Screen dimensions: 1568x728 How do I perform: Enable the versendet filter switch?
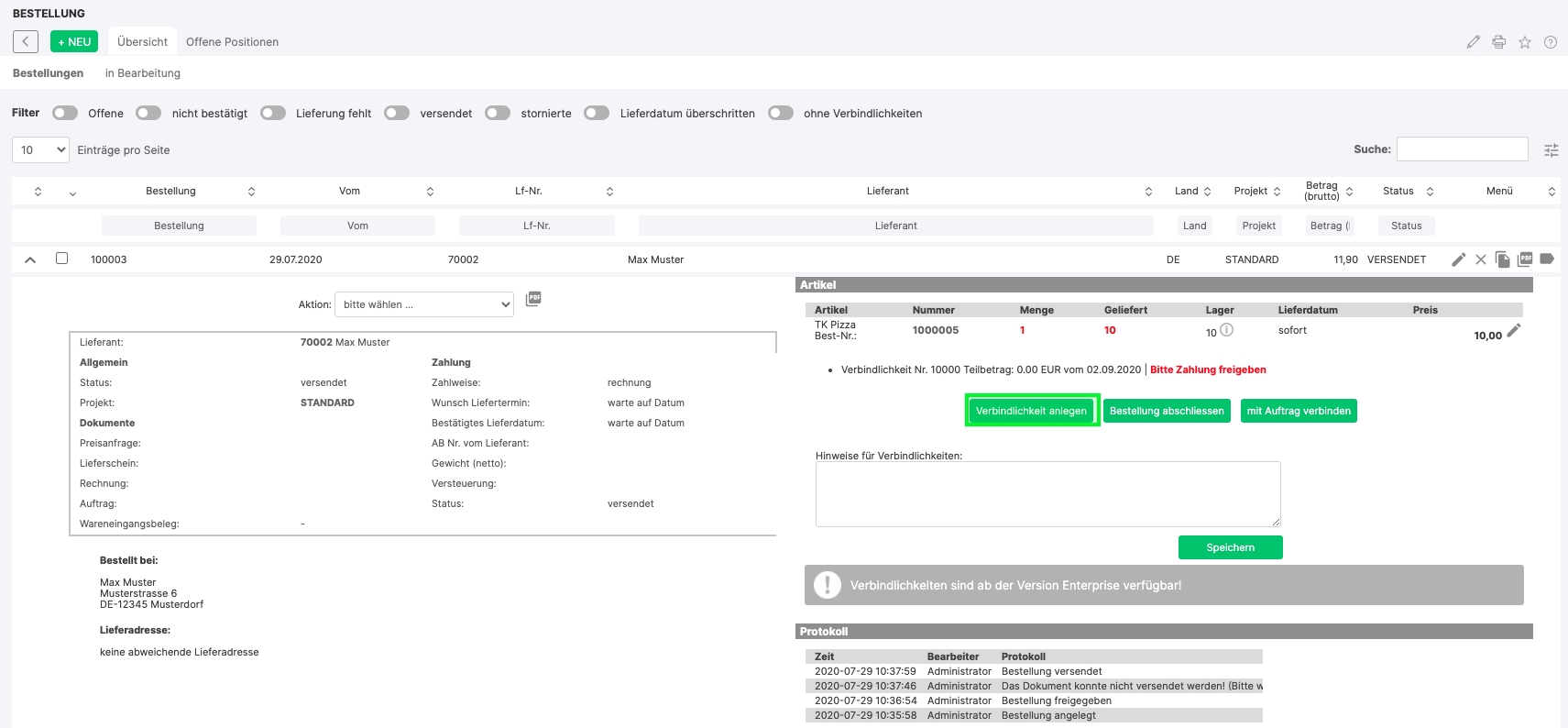click(x=397, y=113)
